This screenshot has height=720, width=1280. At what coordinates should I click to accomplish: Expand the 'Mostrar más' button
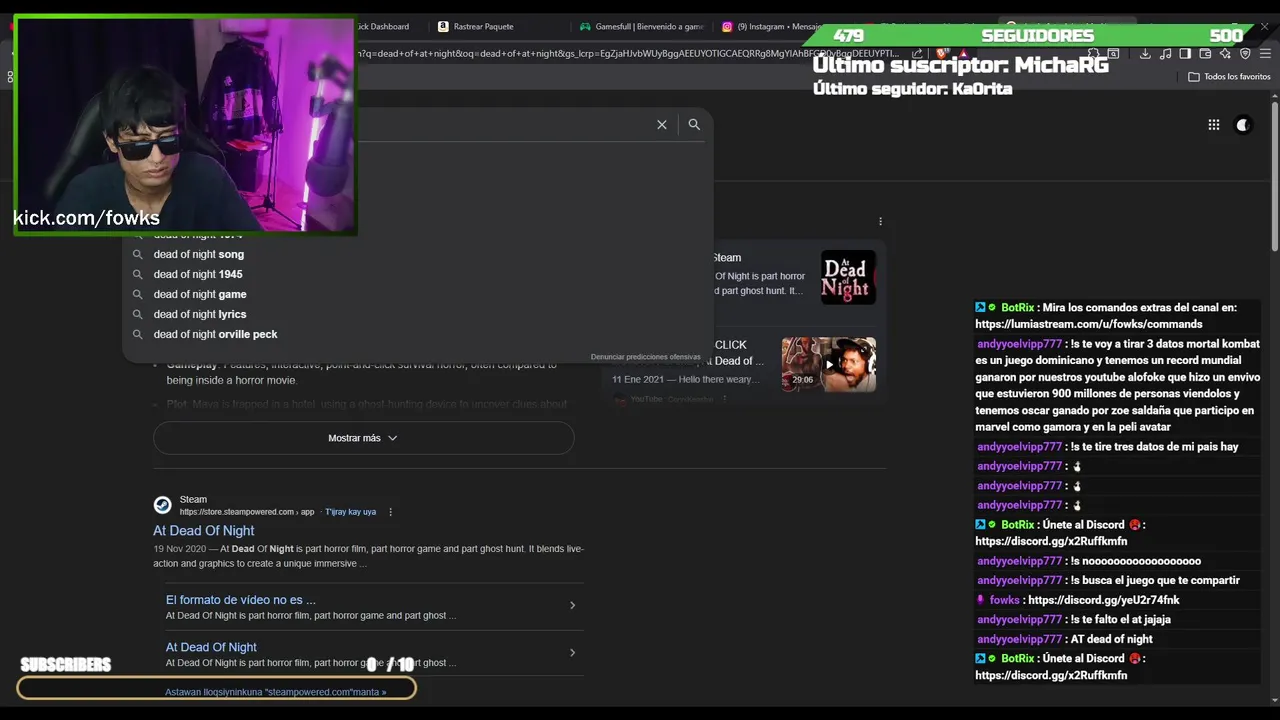tap(363, 438)
